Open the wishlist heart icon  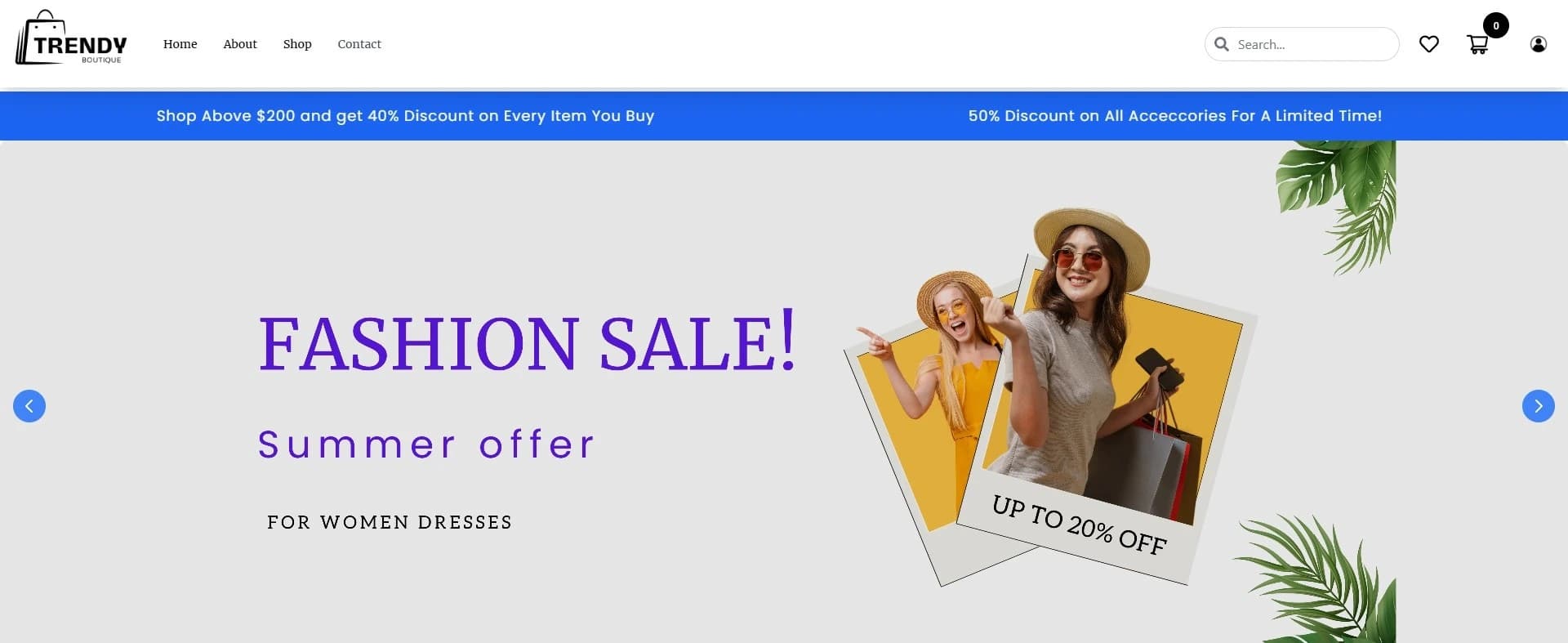tap(1428, 44)
